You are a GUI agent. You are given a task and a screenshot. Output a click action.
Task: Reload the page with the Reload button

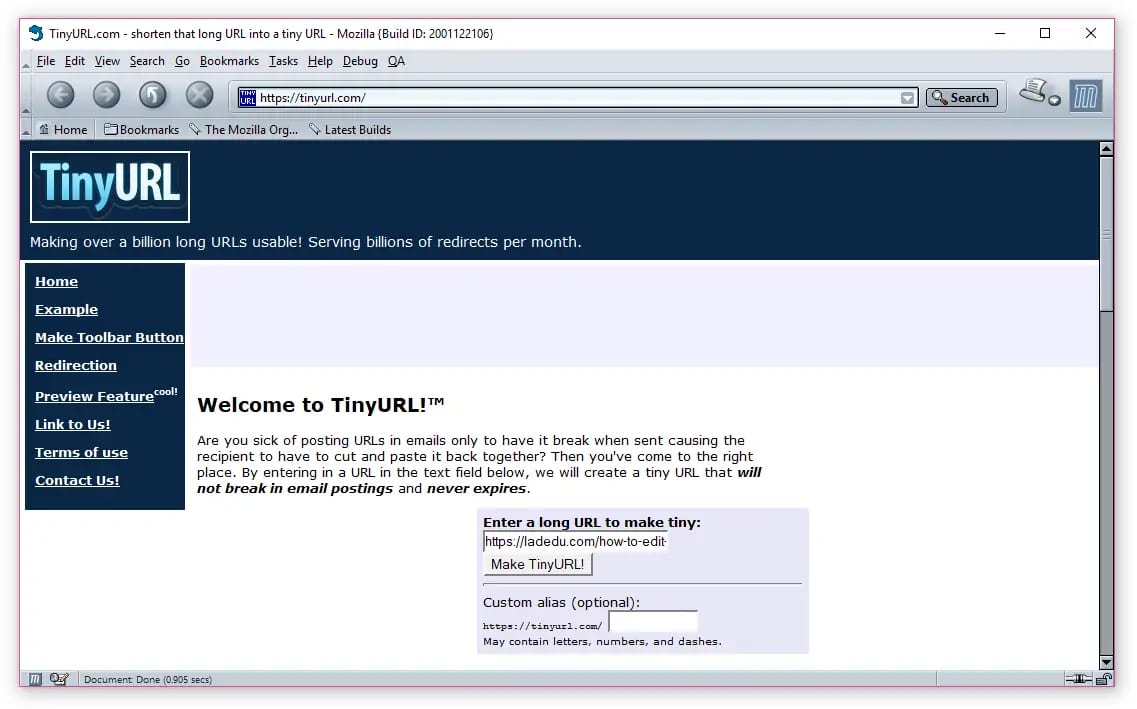[x=152, y=95]
